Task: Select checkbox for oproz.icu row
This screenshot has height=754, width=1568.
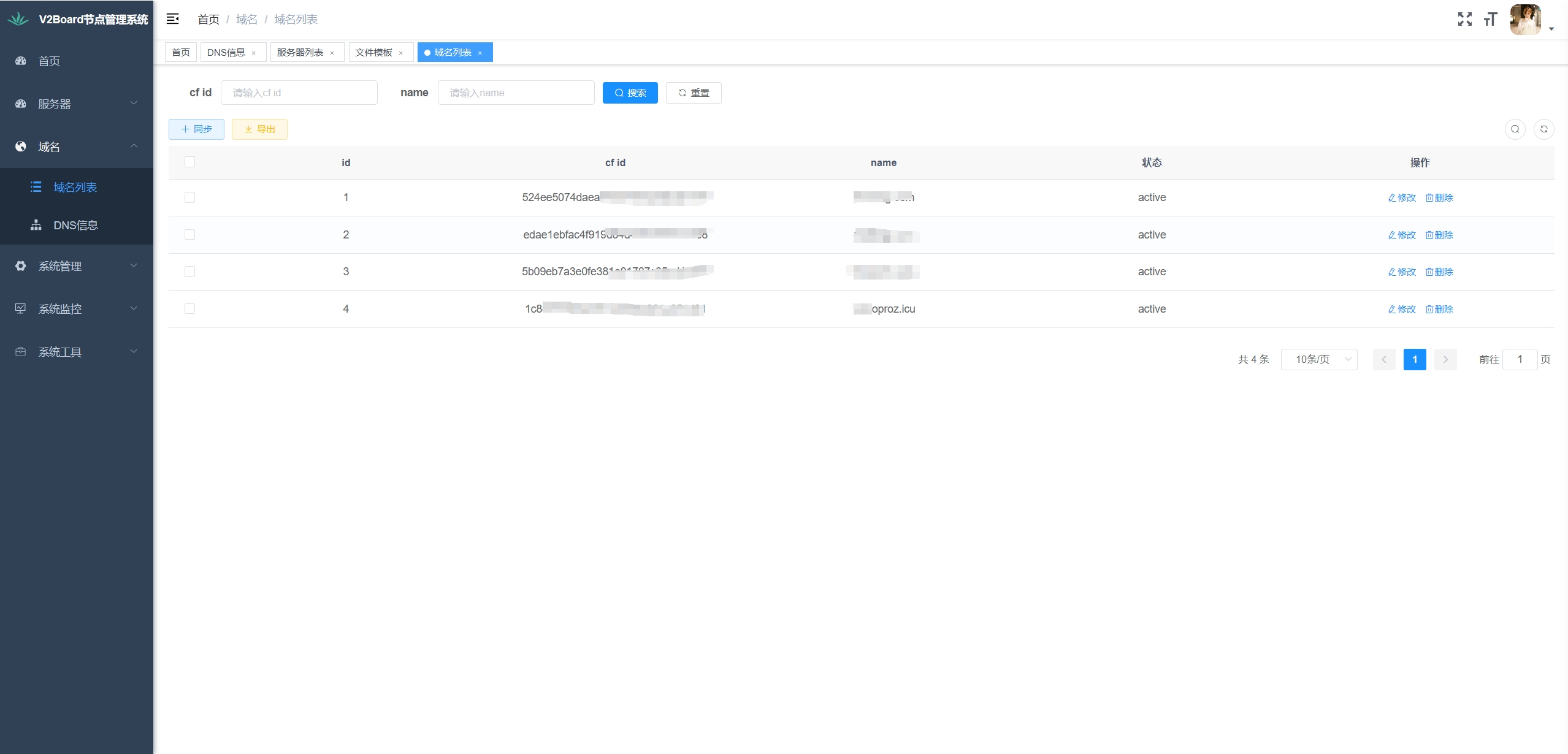Action: click(x=189, y=309)
